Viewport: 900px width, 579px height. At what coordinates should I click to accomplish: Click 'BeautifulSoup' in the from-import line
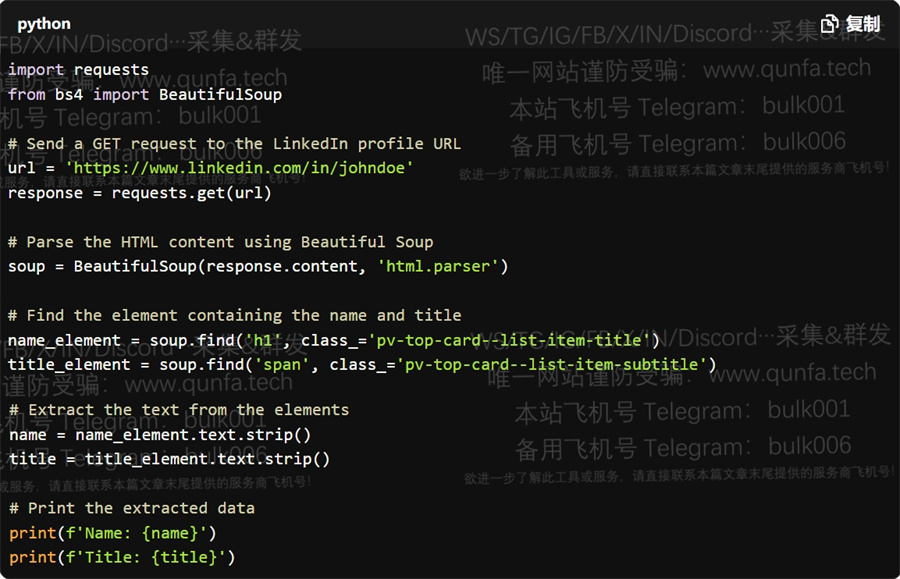(220, 94)
